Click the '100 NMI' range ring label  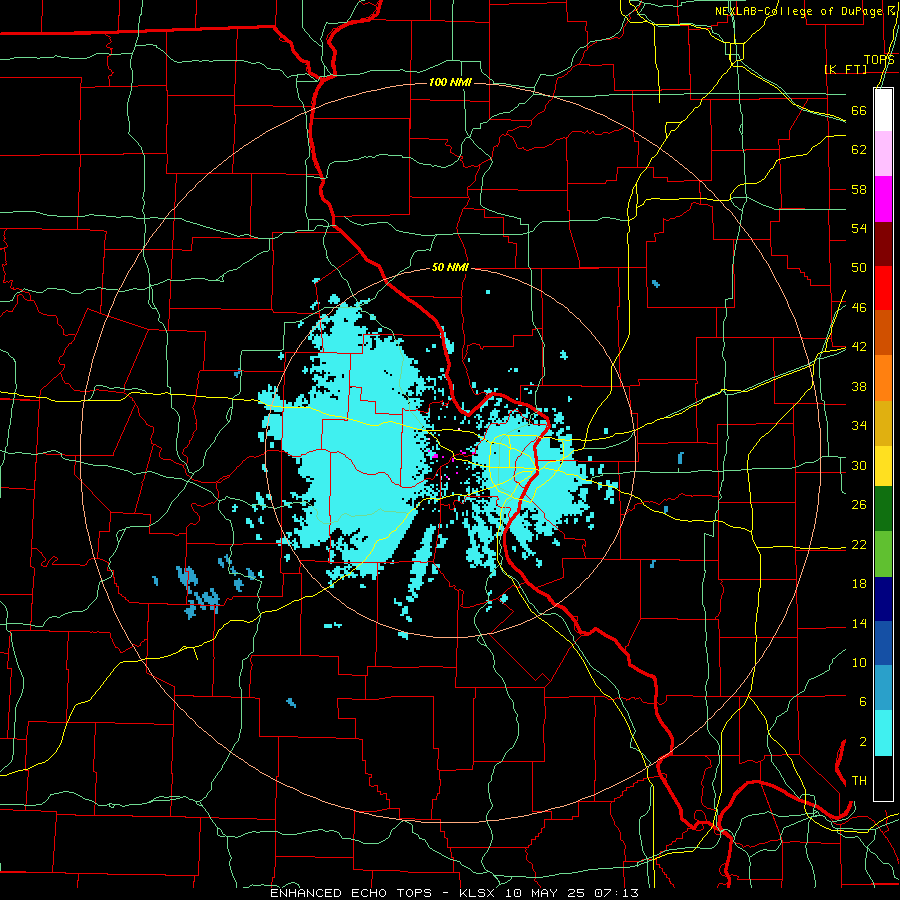click(450, 83)
